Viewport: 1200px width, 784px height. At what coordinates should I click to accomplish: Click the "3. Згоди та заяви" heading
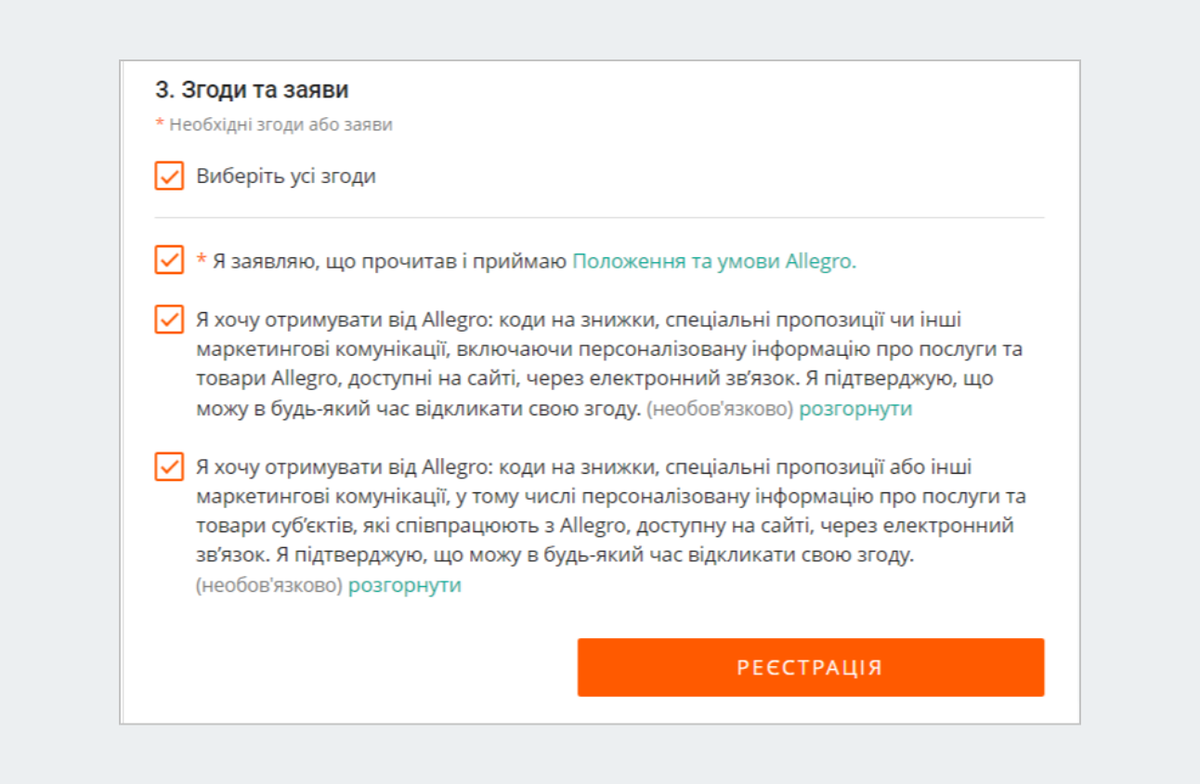pos(252,90)
